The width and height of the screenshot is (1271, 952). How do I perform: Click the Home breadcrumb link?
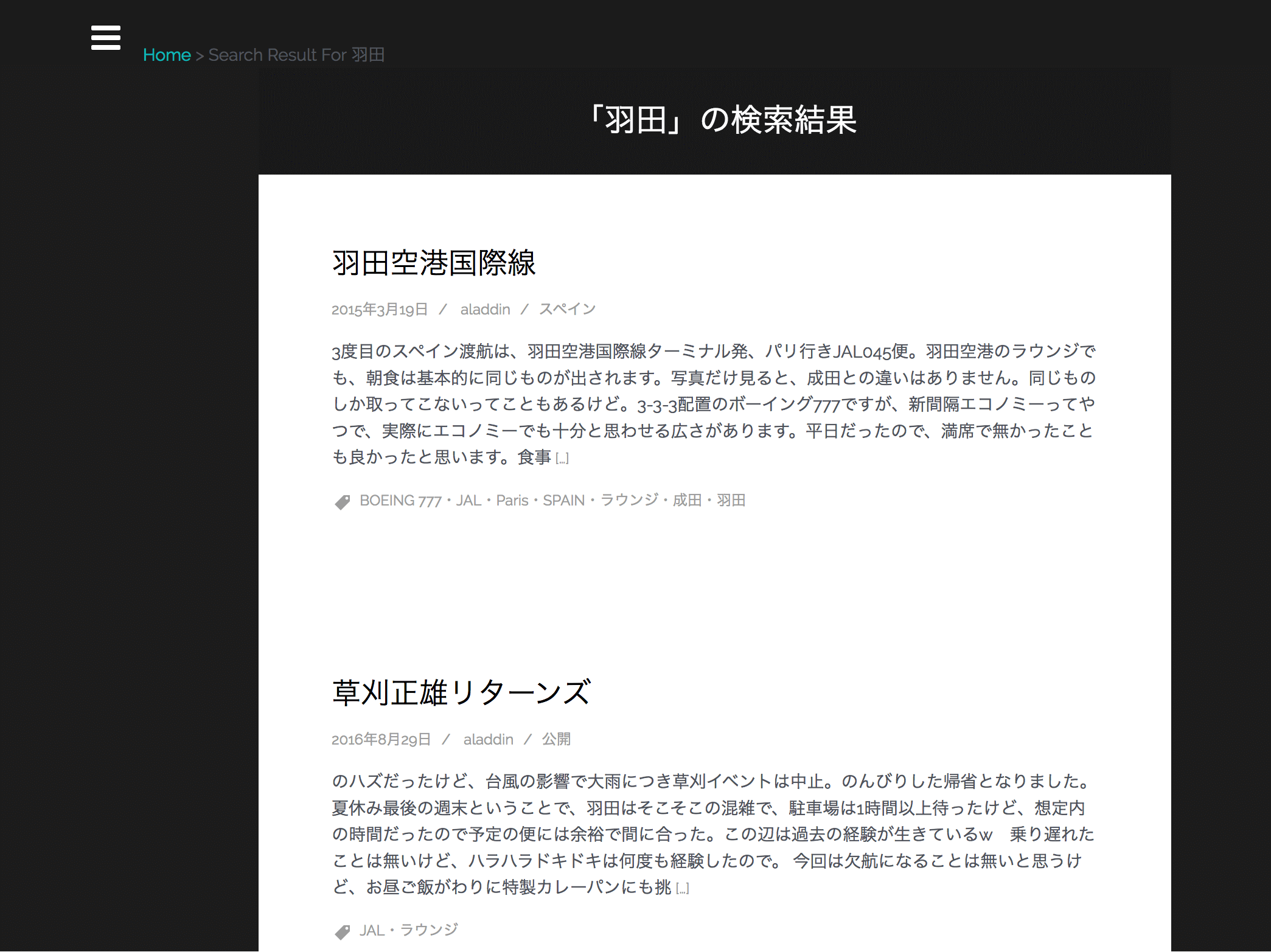click(x=167, y=55)
